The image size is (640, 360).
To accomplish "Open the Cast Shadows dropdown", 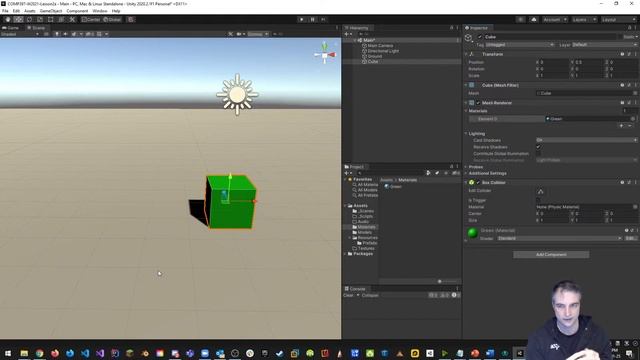I will coord(587,140).
